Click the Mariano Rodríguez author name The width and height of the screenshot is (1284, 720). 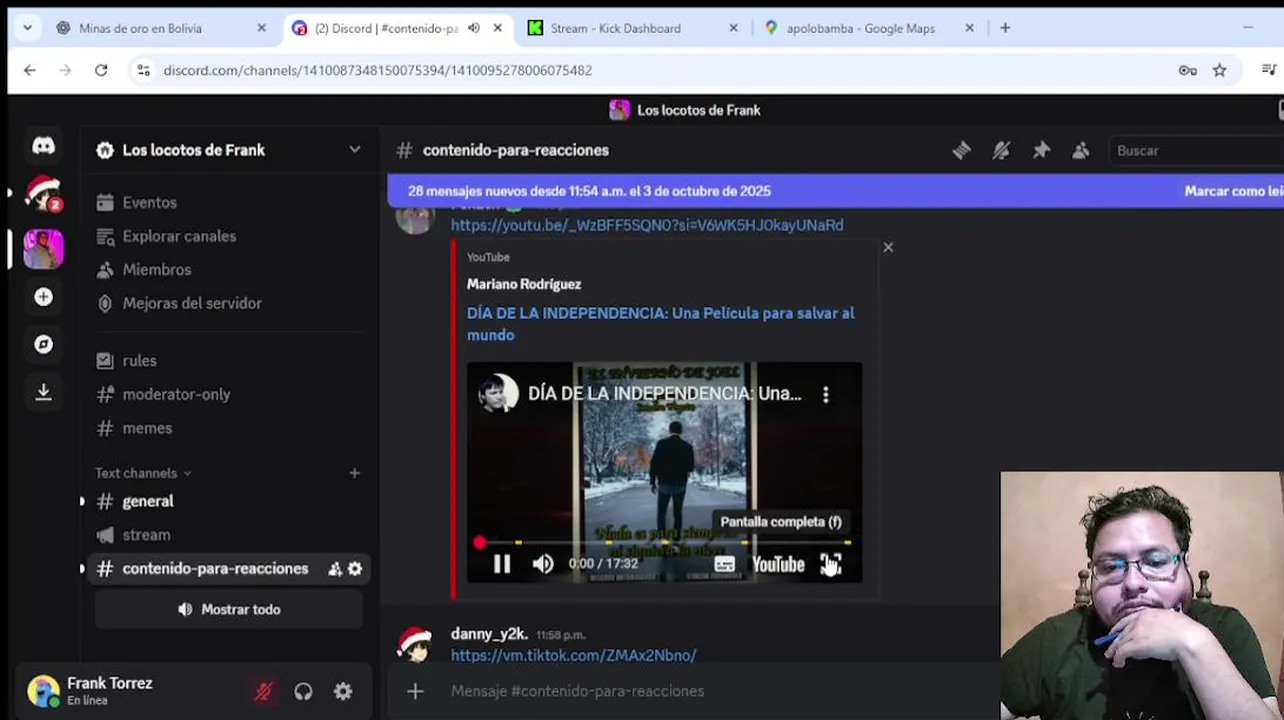(x=524, y=284)
